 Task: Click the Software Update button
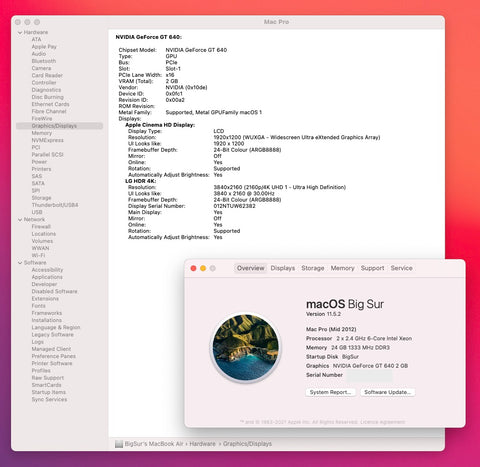pyautogui.click(x=387, y=392)
